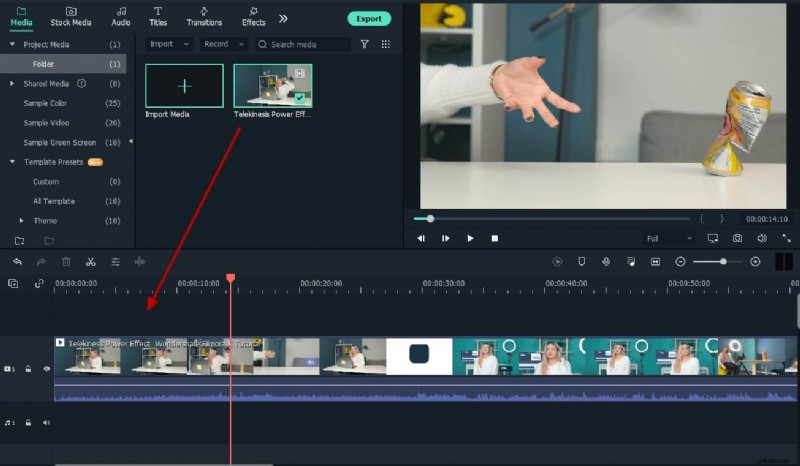Adjust the preview volume speaker icon
The image size is (800, 466).
pos(762,238)
